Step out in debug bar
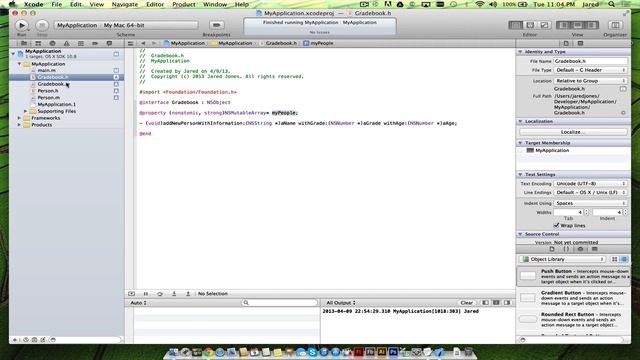 188,294
